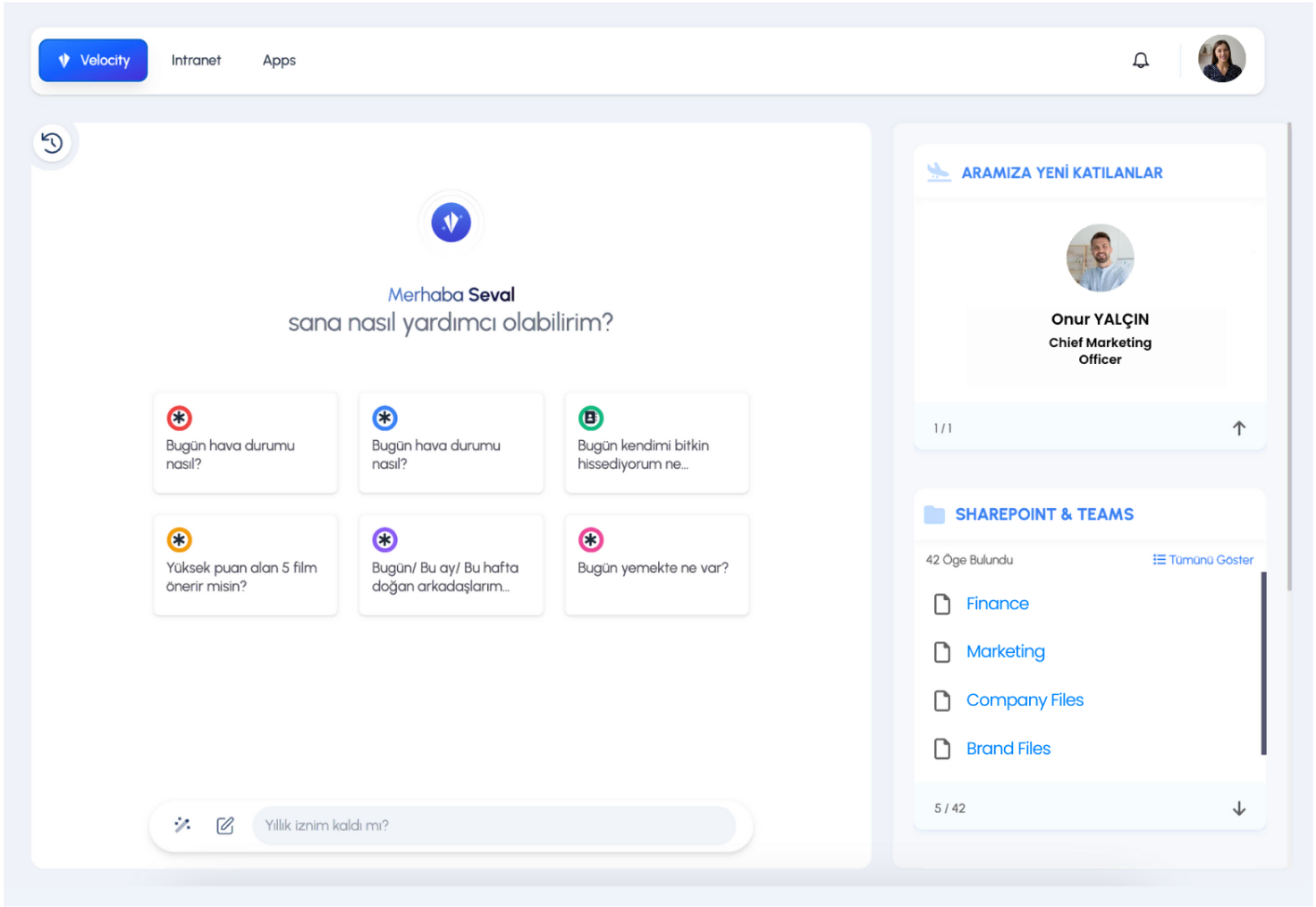Click the magic wand icon

[x=182, y=825]
